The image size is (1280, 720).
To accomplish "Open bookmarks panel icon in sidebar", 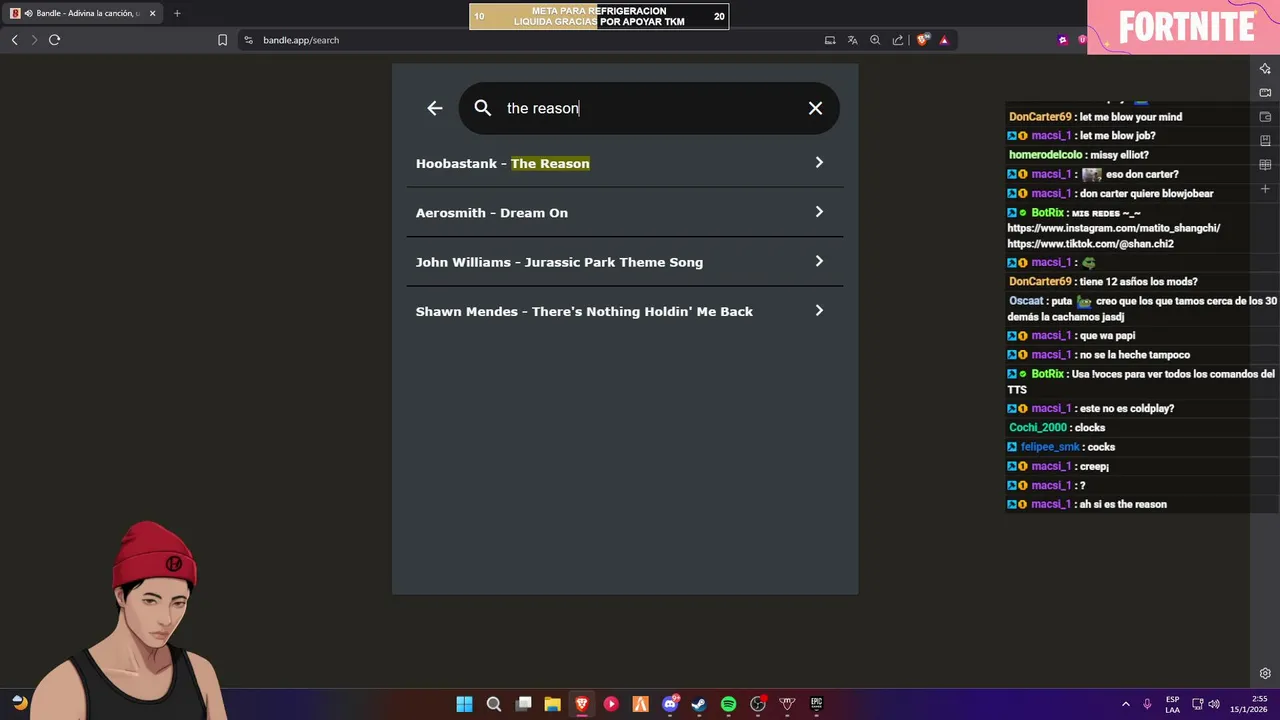I will coord(1265,141).
